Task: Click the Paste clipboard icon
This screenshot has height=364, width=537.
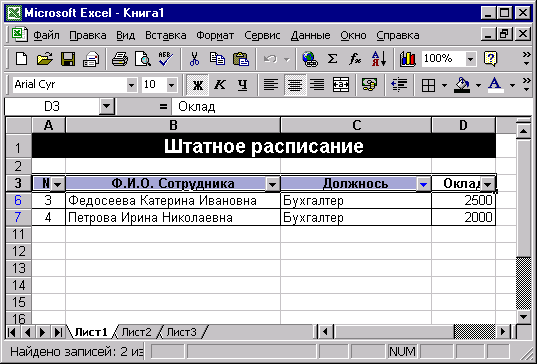Action: [x=241, y=59]
